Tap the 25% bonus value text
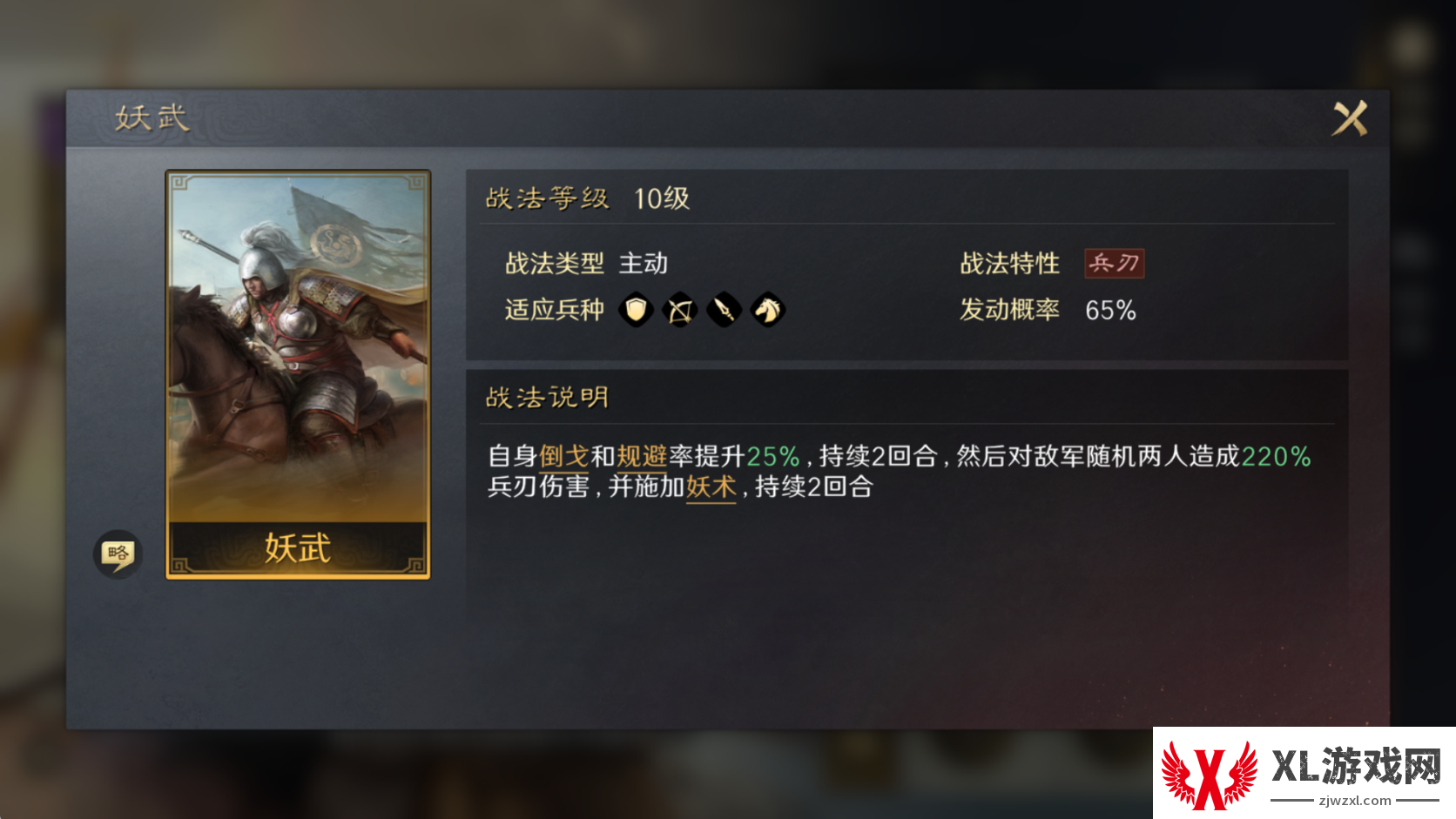The width and height of the screenshot is (1456, 819). coord(773,456)
